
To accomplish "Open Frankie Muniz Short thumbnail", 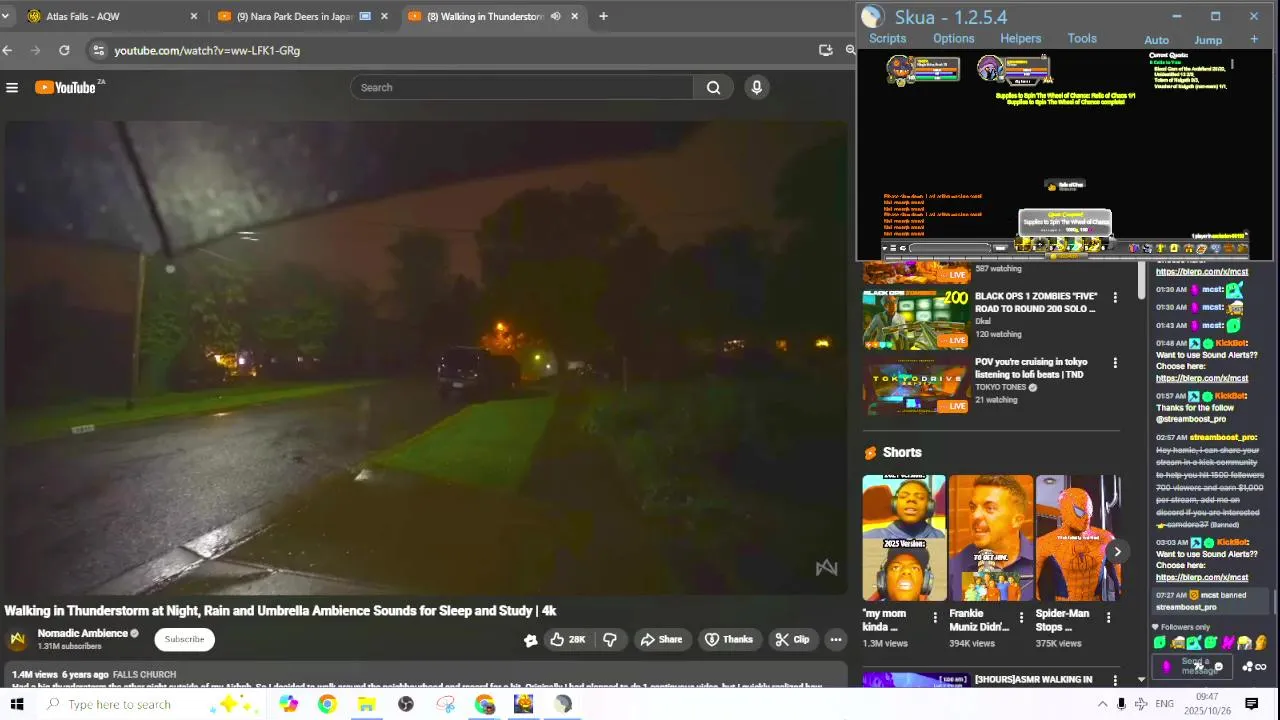I will coord(991,538).
